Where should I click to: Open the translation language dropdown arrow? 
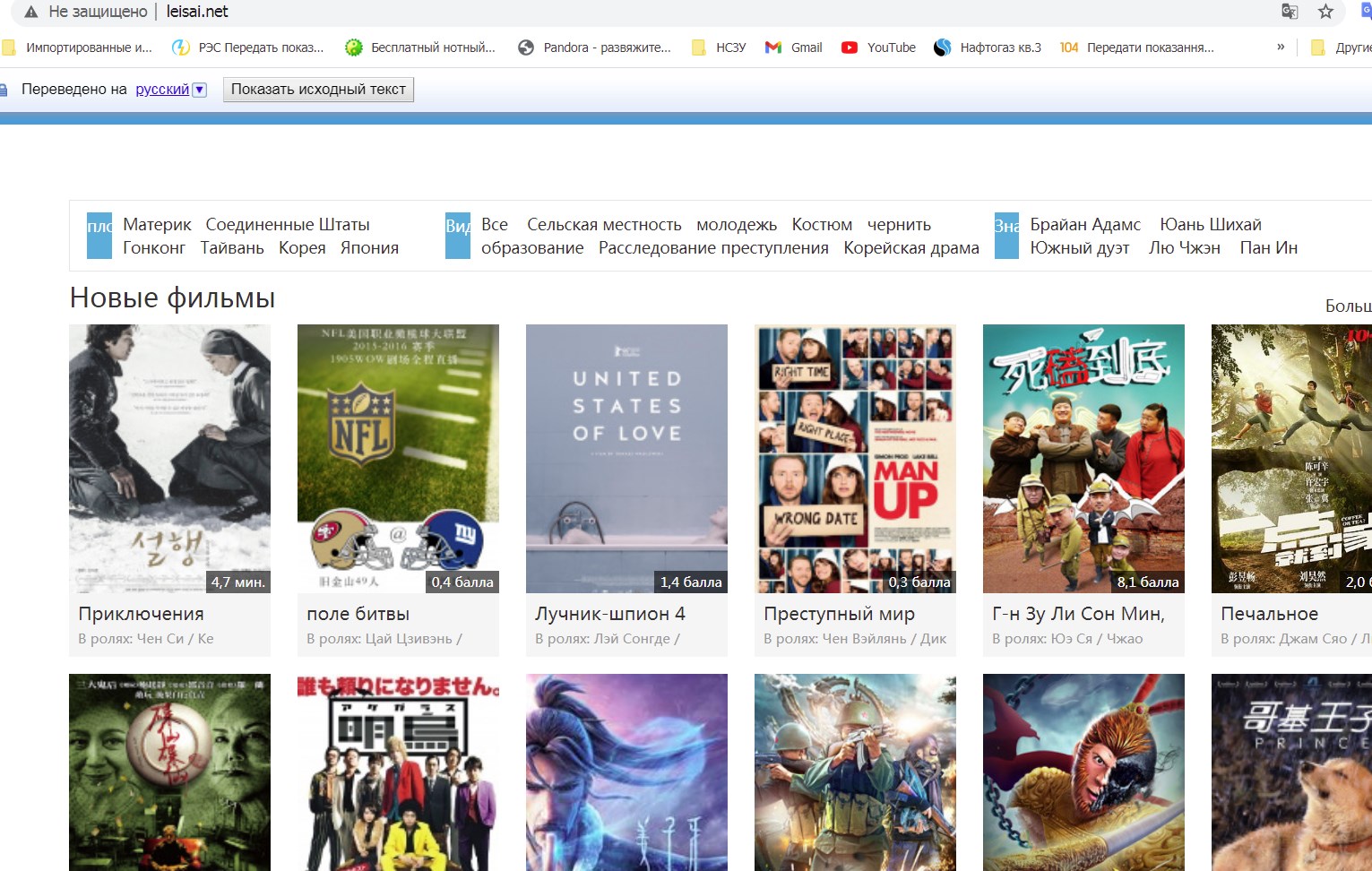pyautogui.click(x=200, y=90)
